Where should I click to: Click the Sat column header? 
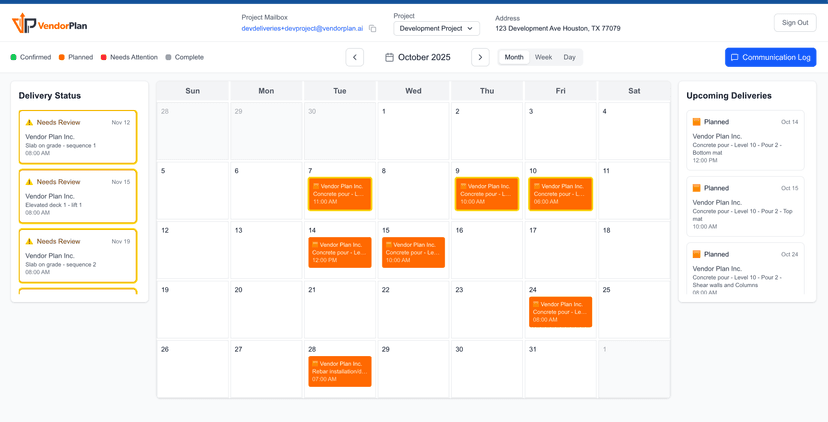tap(634, 91)
